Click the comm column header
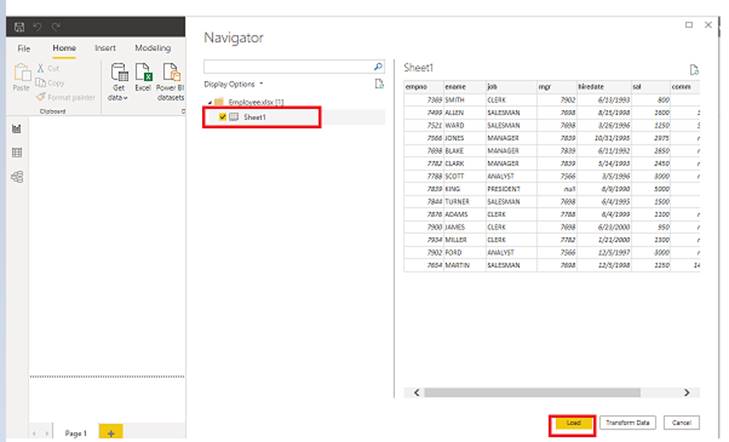The width and height of the screenshot is (729, 442). pyautogui.click(x=685, y=87)
